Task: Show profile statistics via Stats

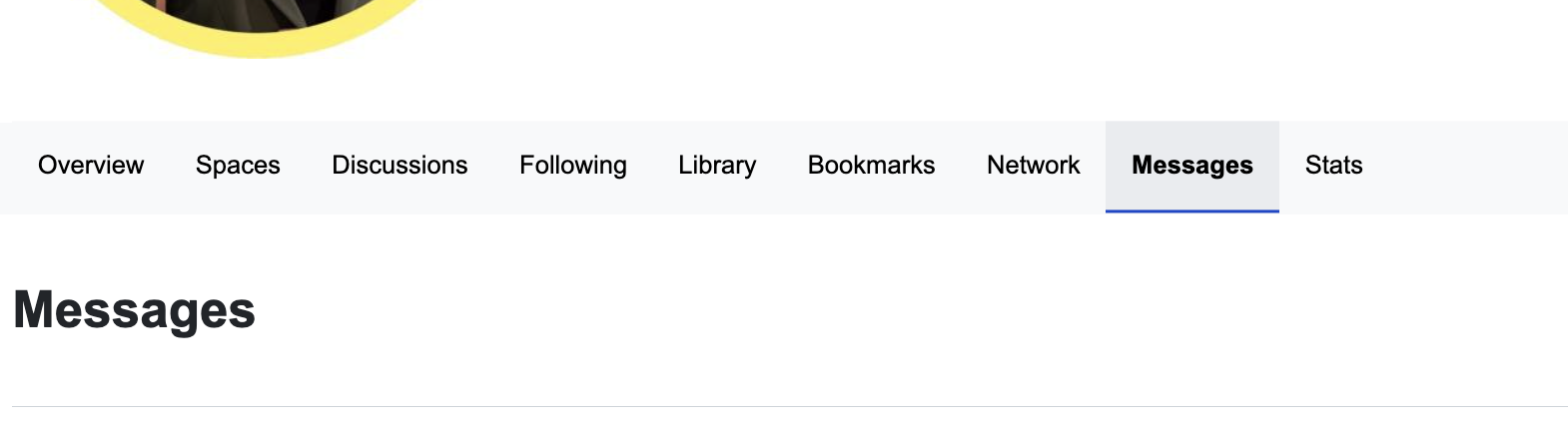Action: (1333, 166)
